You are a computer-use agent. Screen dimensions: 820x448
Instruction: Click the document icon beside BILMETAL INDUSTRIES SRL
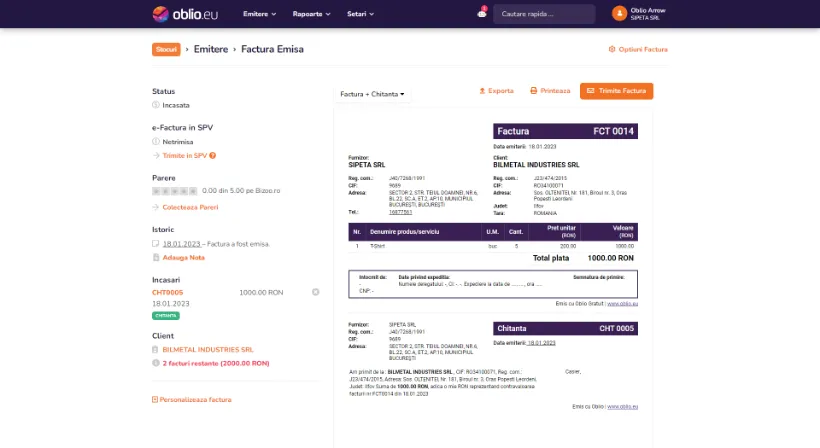(x=155, y=350)
